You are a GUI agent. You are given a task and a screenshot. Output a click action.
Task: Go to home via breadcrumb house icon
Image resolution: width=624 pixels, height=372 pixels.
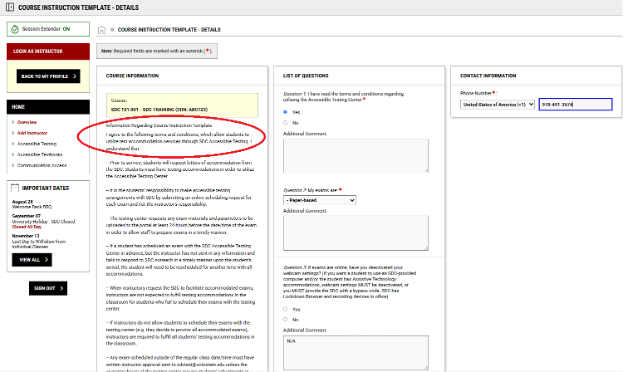pos(102,30)
